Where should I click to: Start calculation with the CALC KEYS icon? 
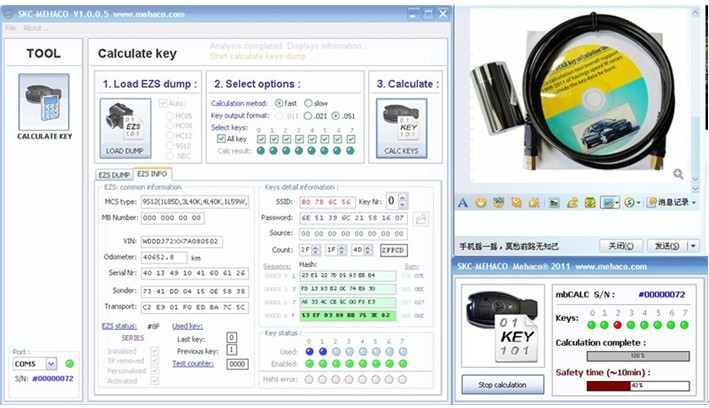402,128
